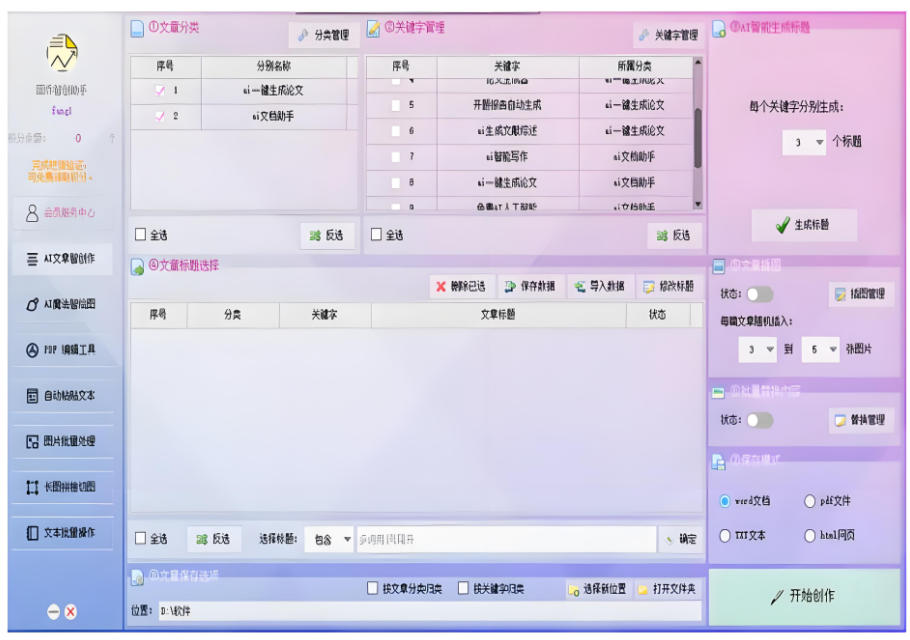Click the 文章标题 column header
This screenshot has width=910, height=640.
click(x=499, y=315)
